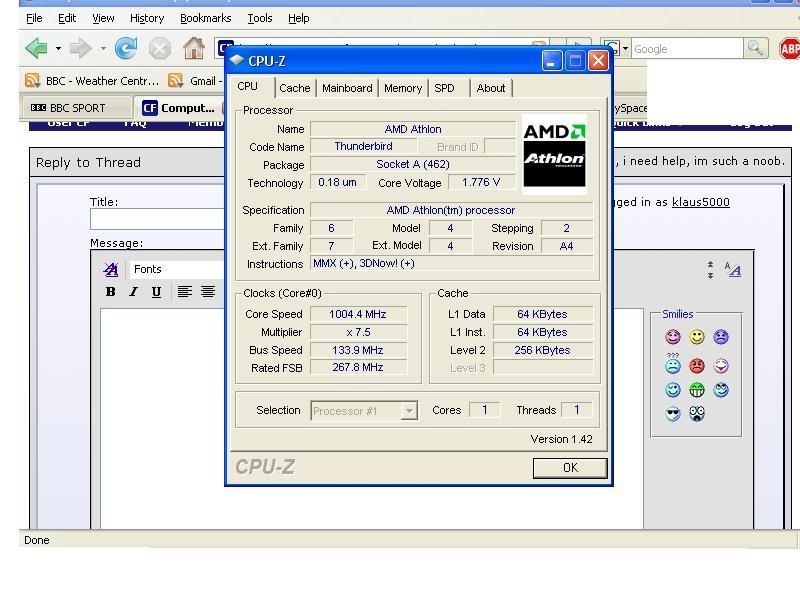
Task: Click the Align Left icon in editor
Action: 185,292
